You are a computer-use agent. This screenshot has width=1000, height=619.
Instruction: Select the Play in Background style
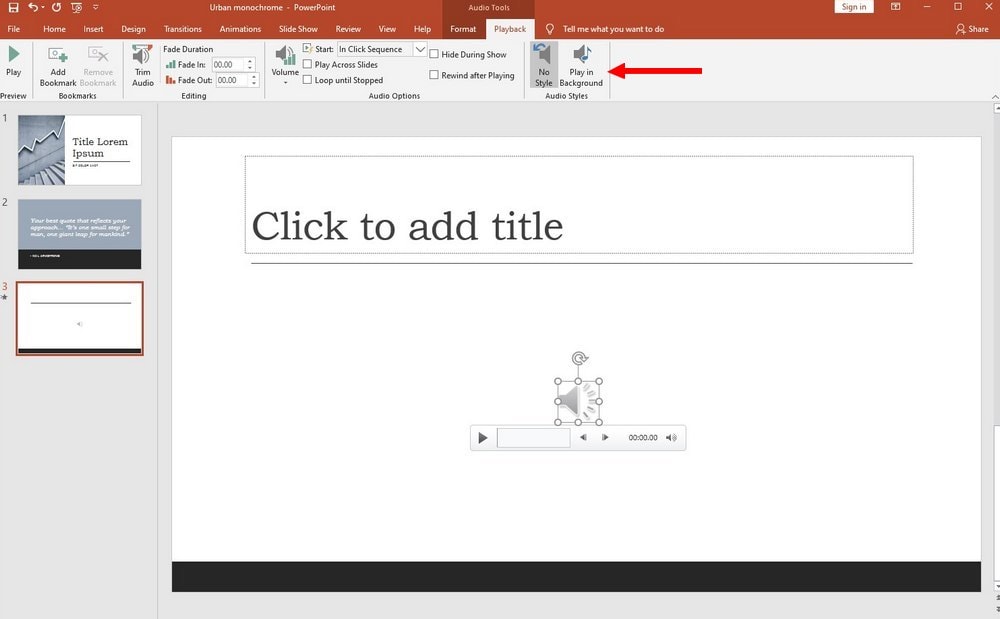(x=581, y=65)
